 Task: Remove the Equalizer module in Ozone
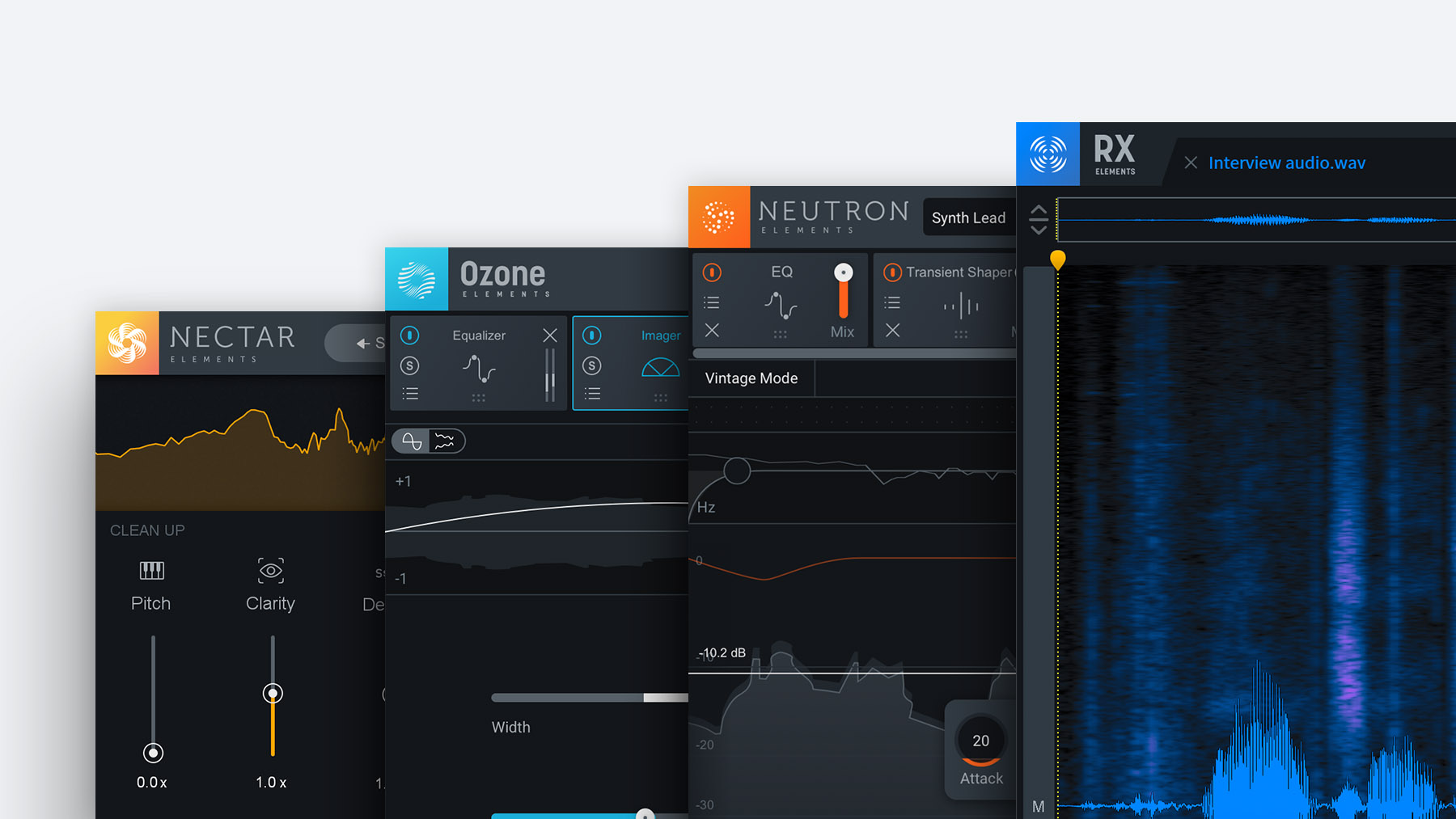550,336
